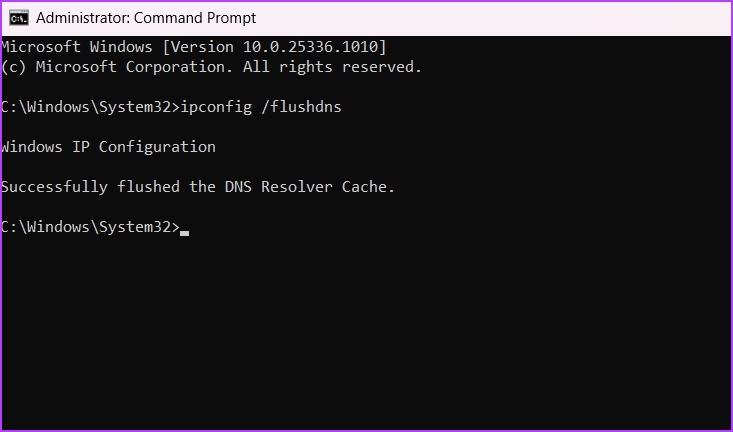The width and height of the screenshot is (733, 432).
Task: Click the 'All rights reserved.' text
Action: click(x=332, y=67)
